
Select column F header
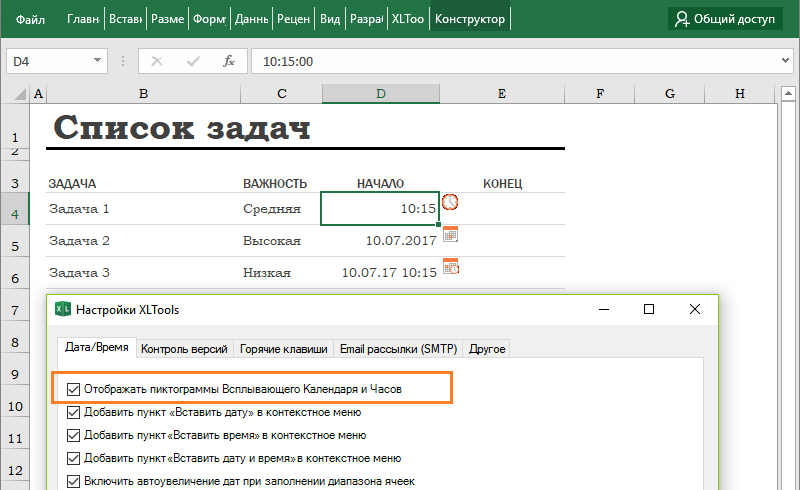click(600, 93)
